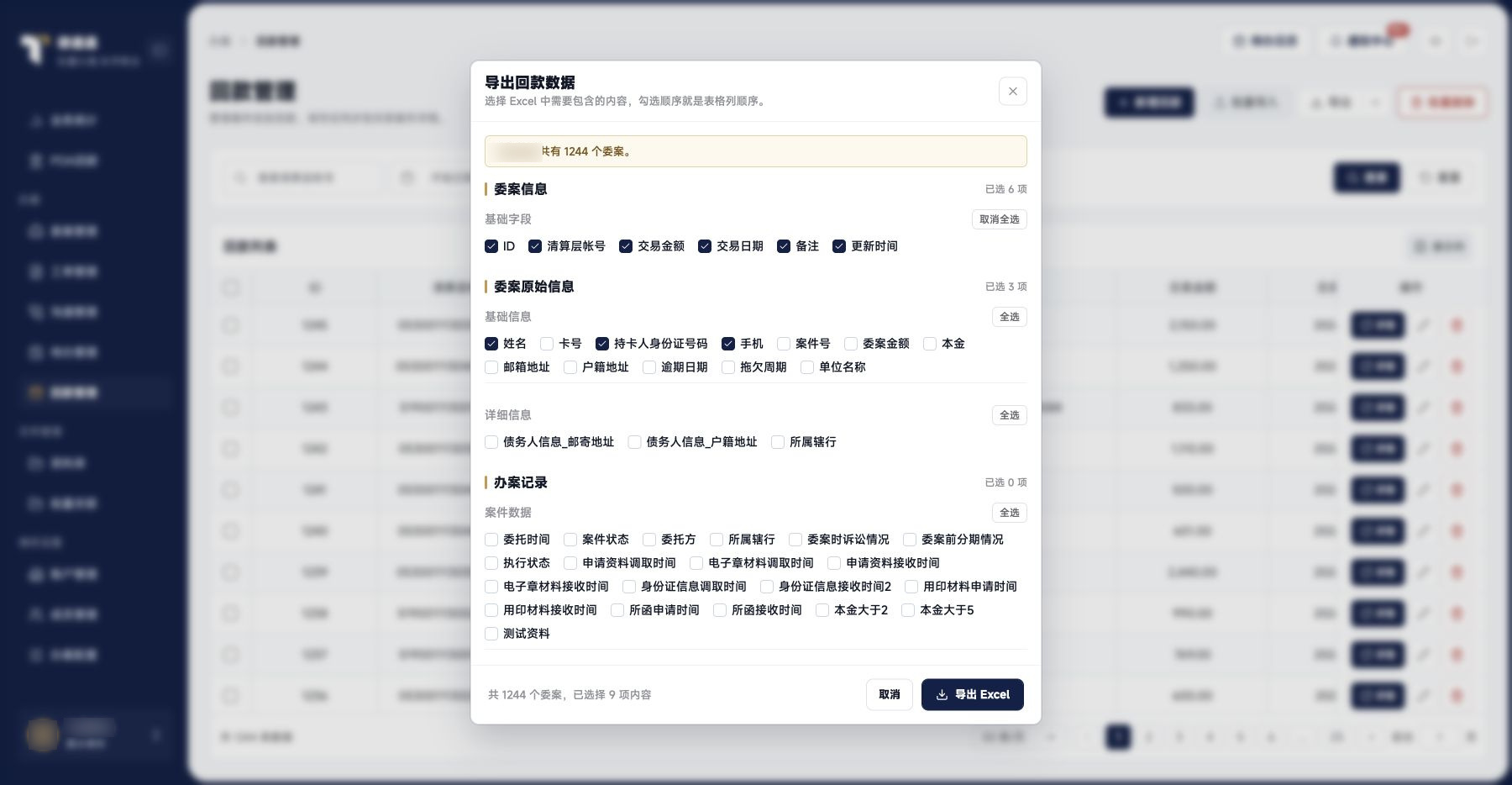
Task: Check 债务人信息_邮寄地址
Action: [x=491, y=442]
